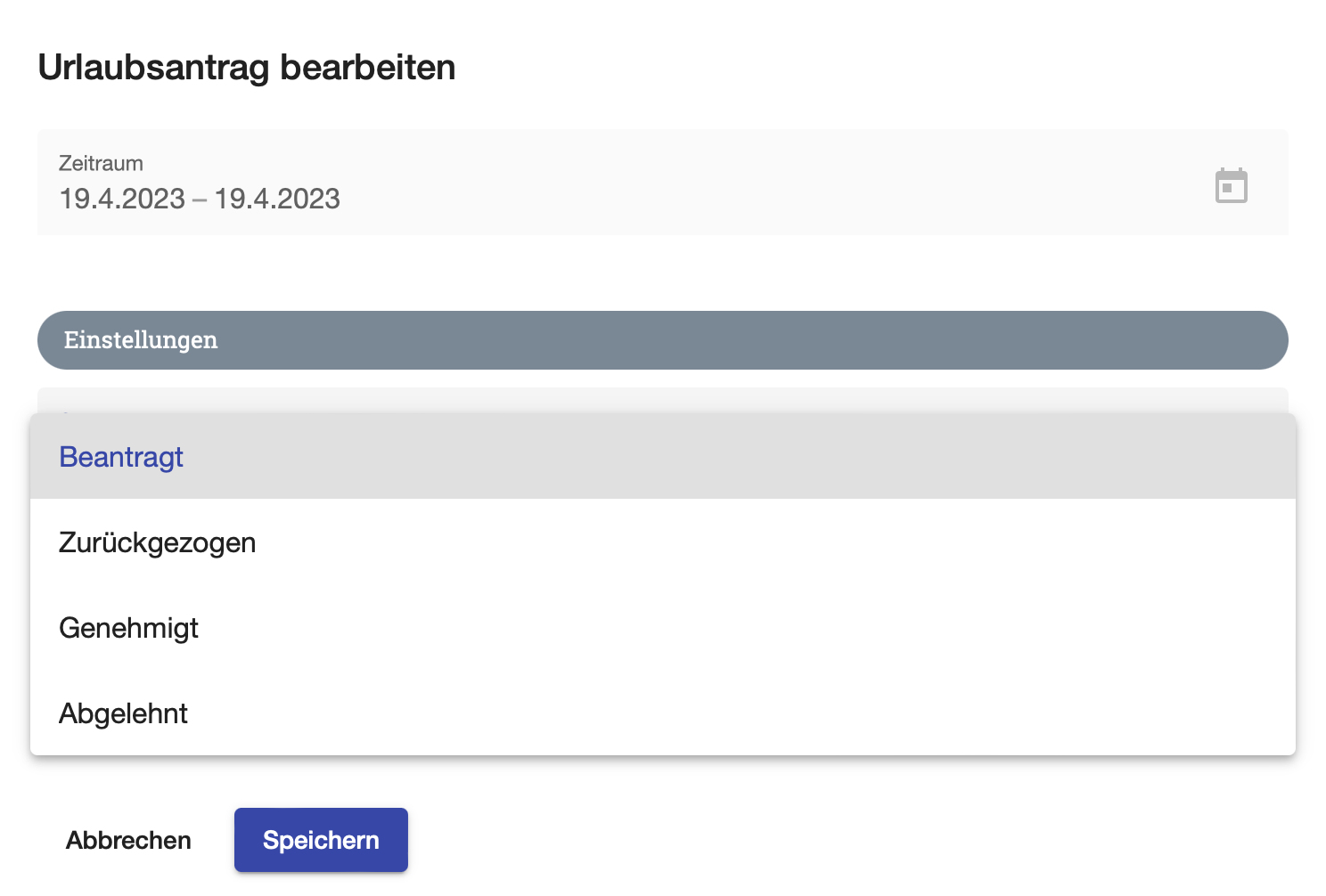
Task: Click the blue Speichern button
Action: click(x=321, y=840)
